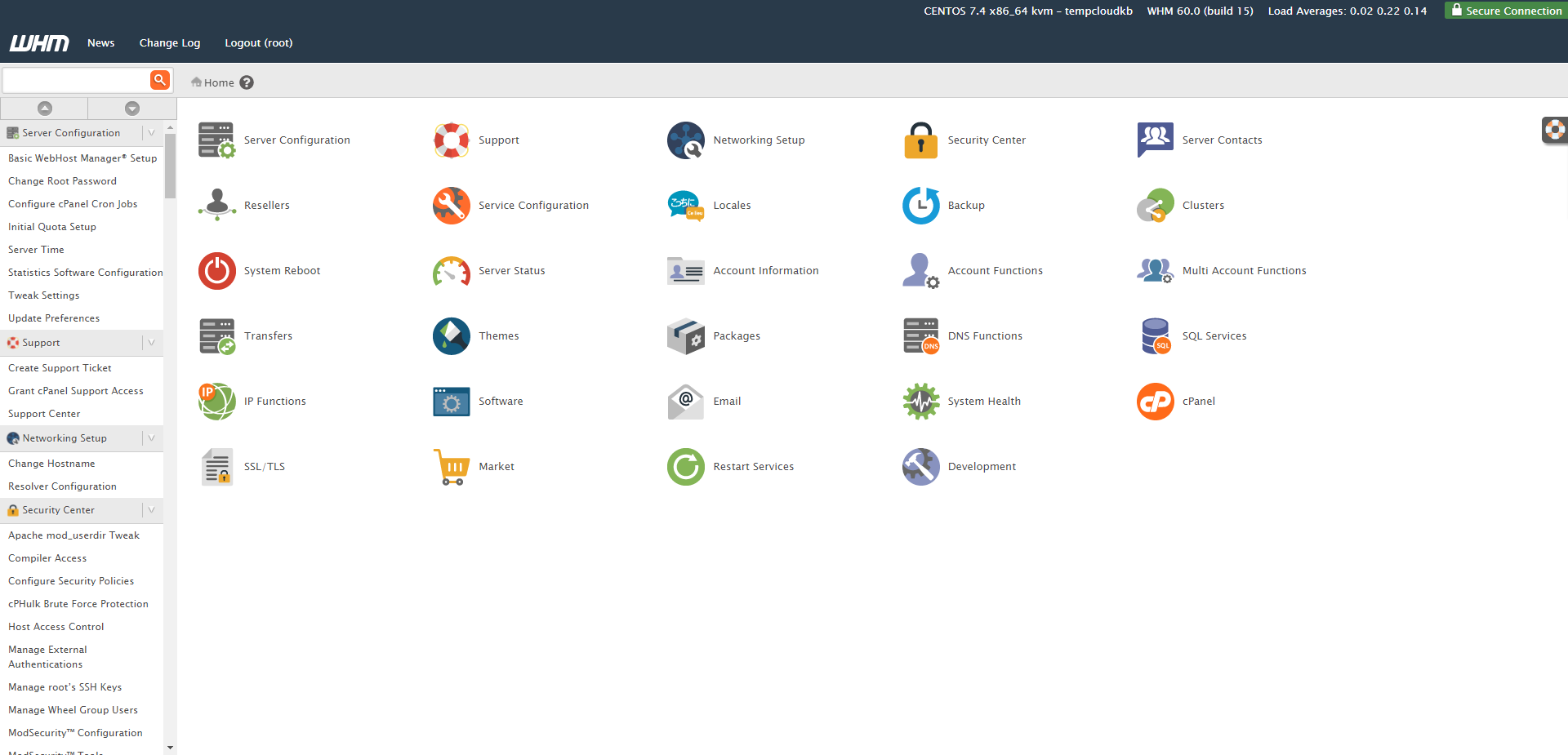Click the orange search magnifier button
This screenshot has width=1568, height=755.
(160, 79)
